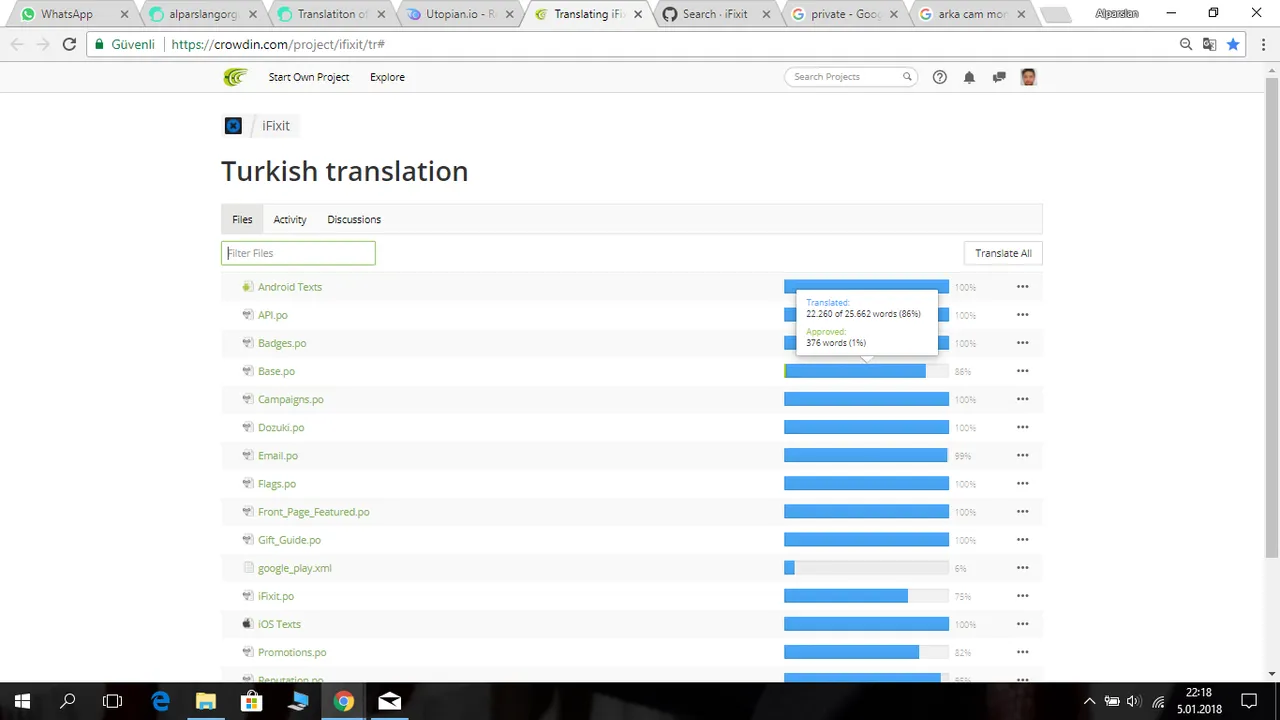1280x720 pixels.
Task: Focus the Filter Files input
Action: coord(298,253)
